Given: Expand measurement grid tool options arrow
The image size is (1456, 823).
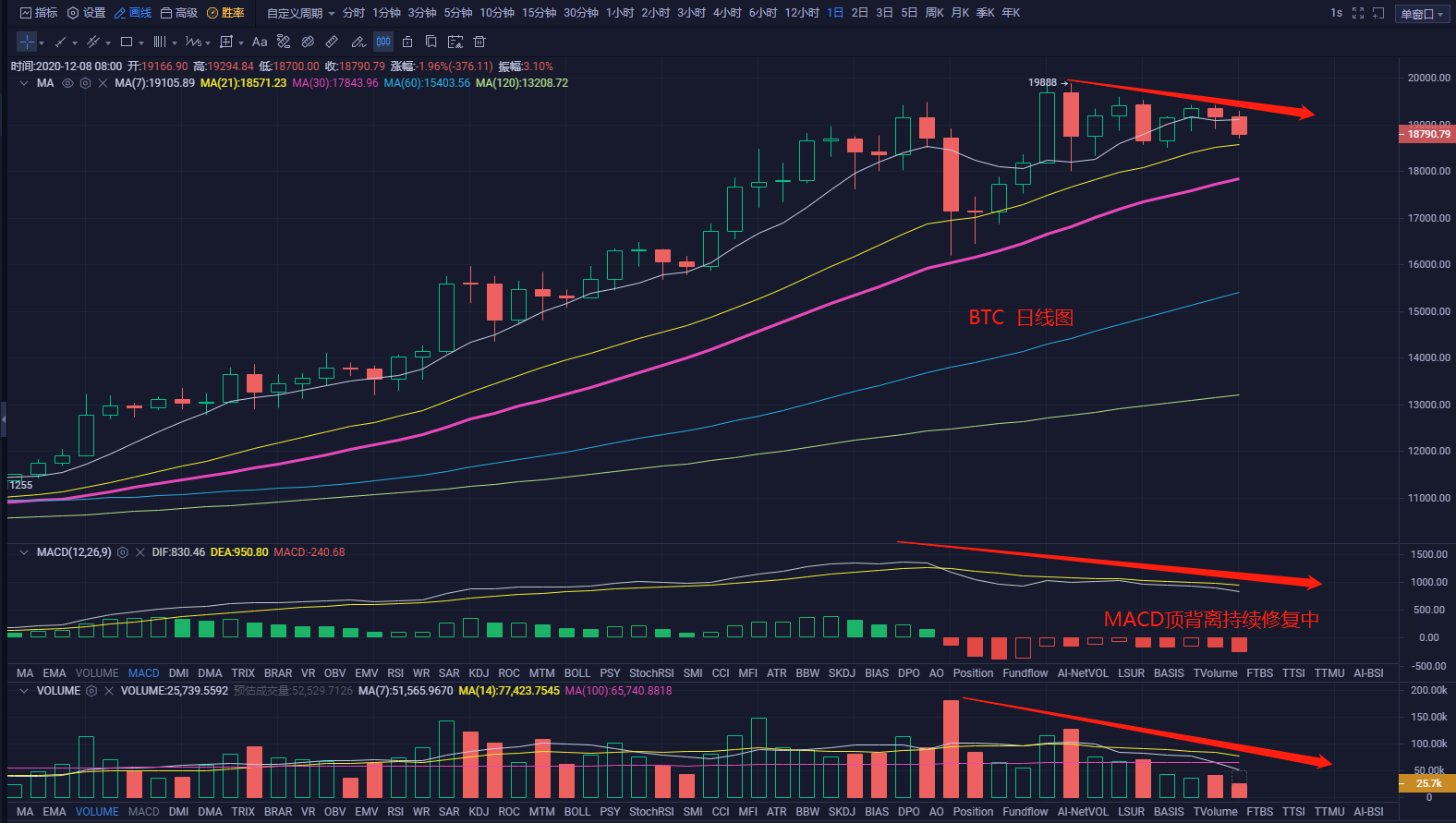Looking at the screenshot, I should 241,42.
